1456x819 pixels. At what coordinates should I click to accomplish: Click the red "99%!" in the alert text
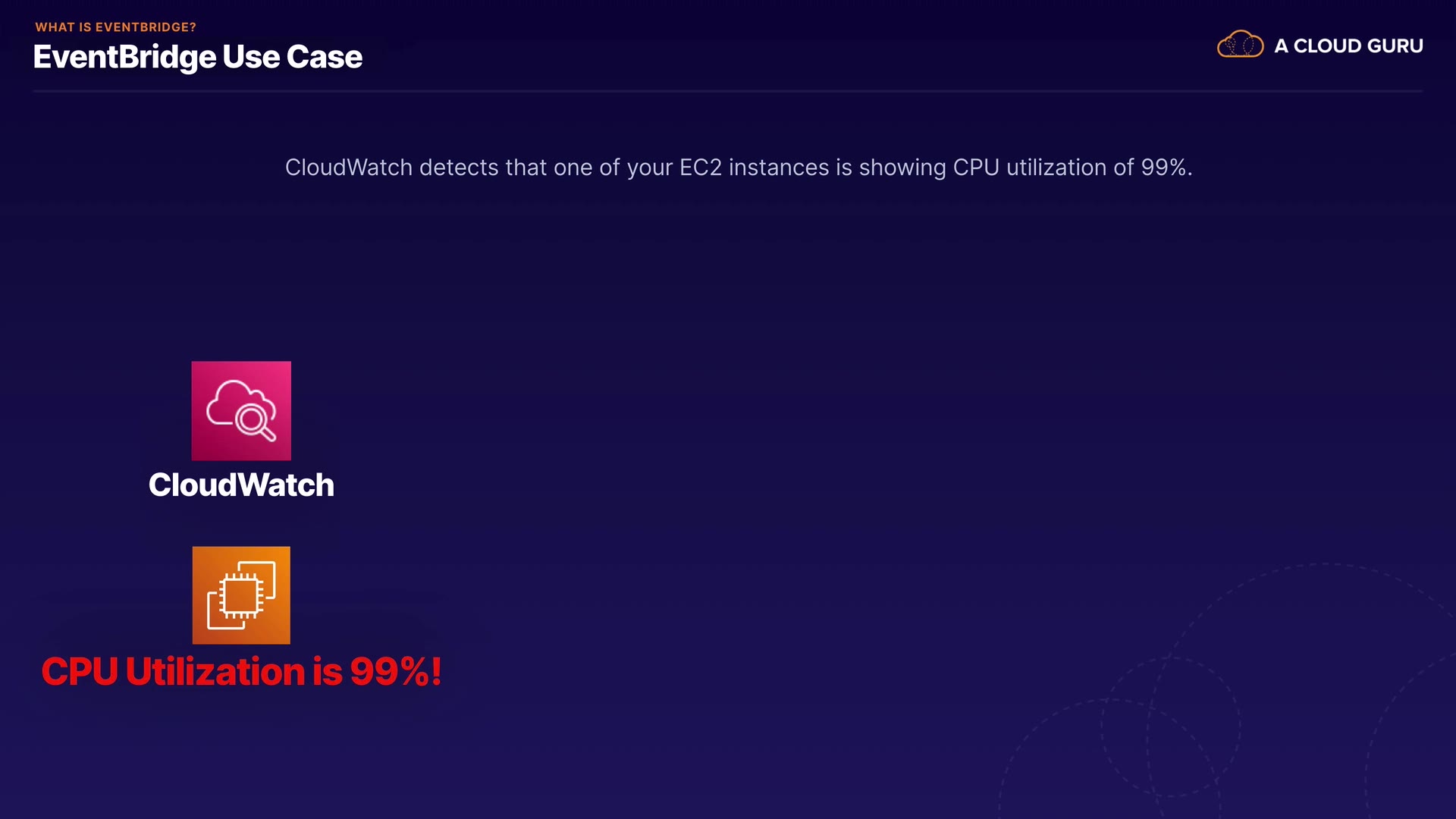(x=395, y=672)
